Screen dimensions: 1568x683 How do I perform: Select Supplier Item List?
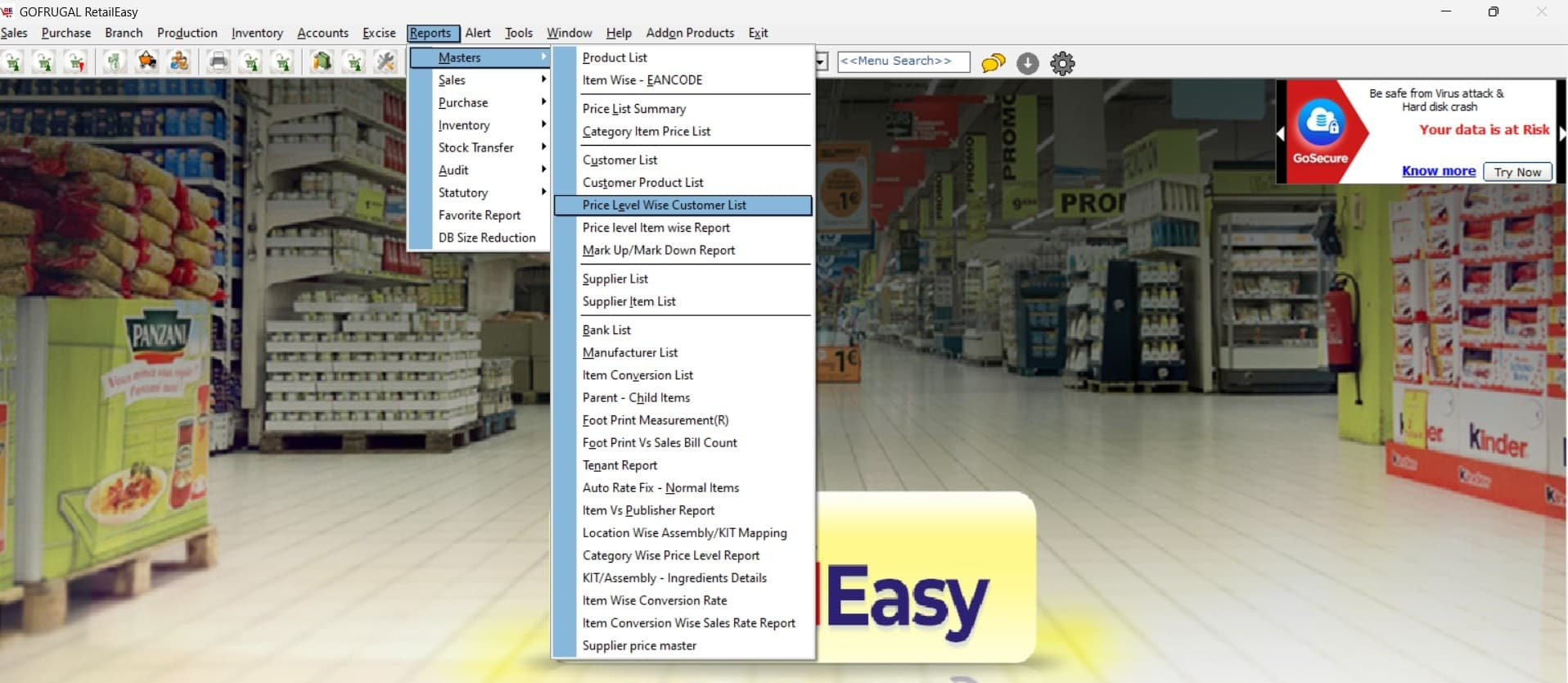tap(683, 301)
